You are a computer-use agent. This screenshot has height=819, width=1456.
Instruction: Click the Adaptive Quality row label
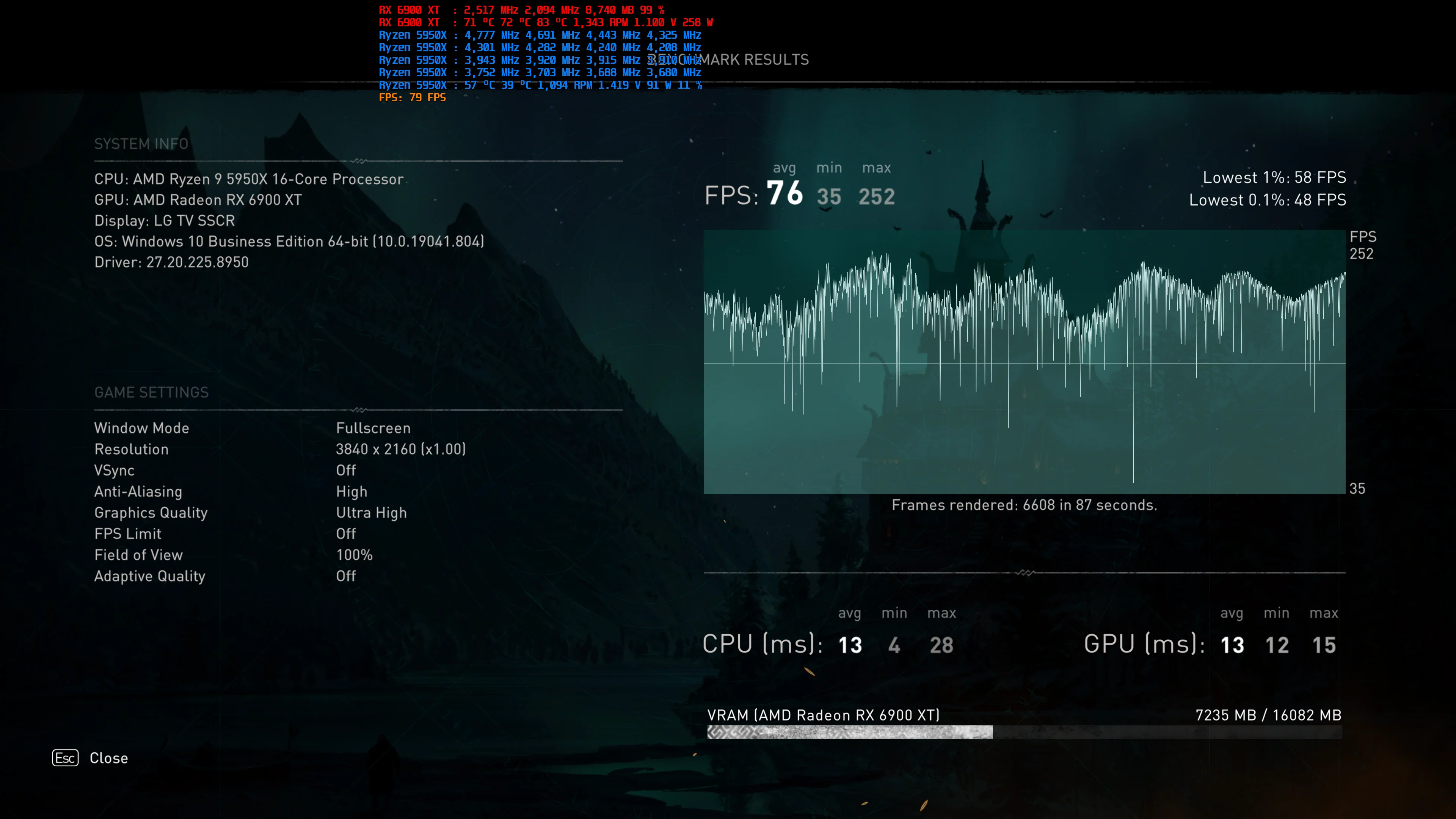pyautogui.click(x=150, y=576)
